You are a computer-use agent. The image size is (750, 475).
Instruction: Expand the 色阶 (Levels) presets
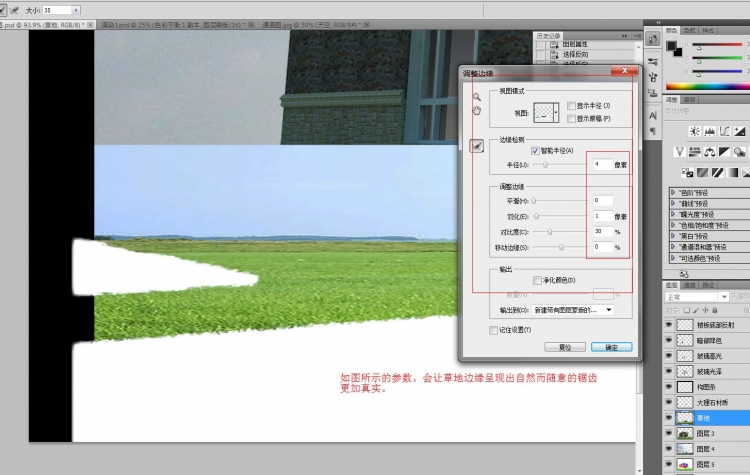pos(673,192)
